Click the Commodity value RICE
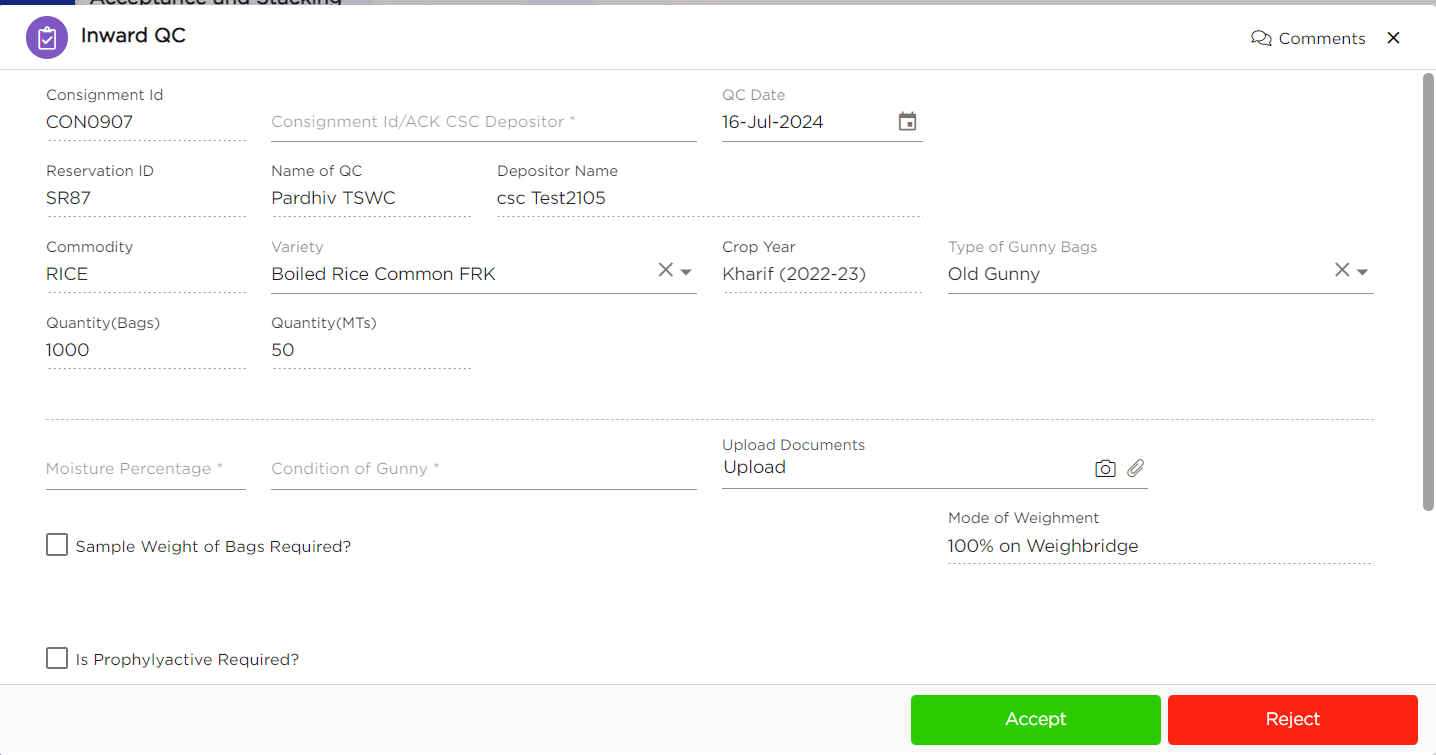The width and height of the screenshot is (1436, 755). coord(67,274)
